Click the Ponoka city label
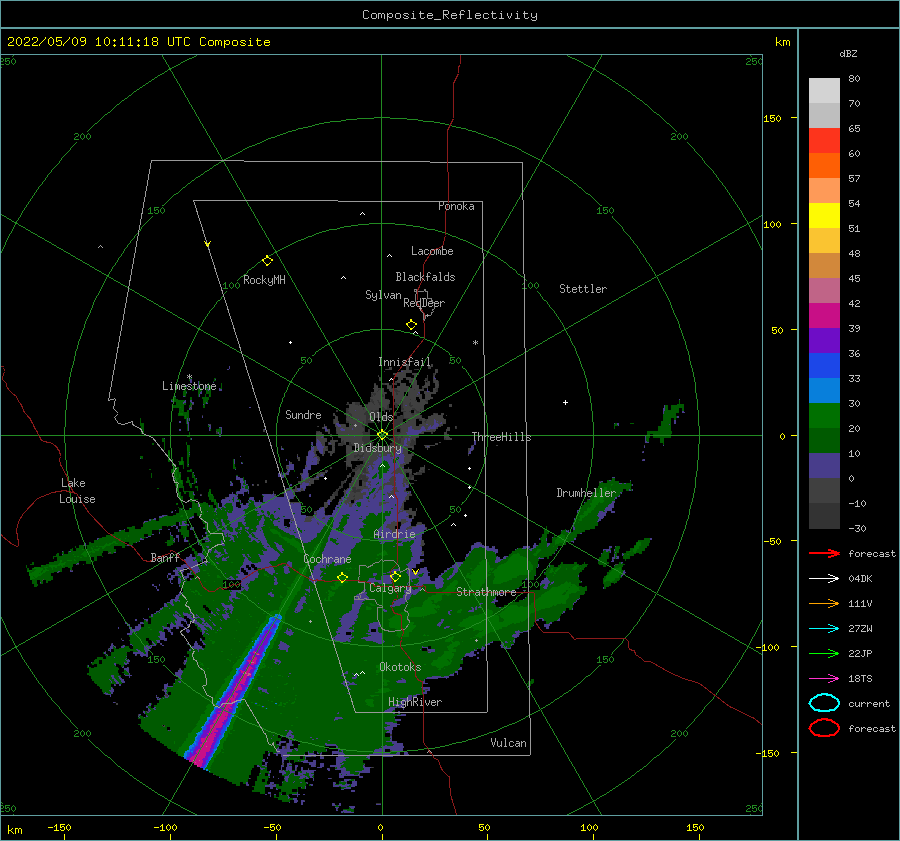Image resolution: width=900 pixels, height=841 pixels. tap(456, 206)
